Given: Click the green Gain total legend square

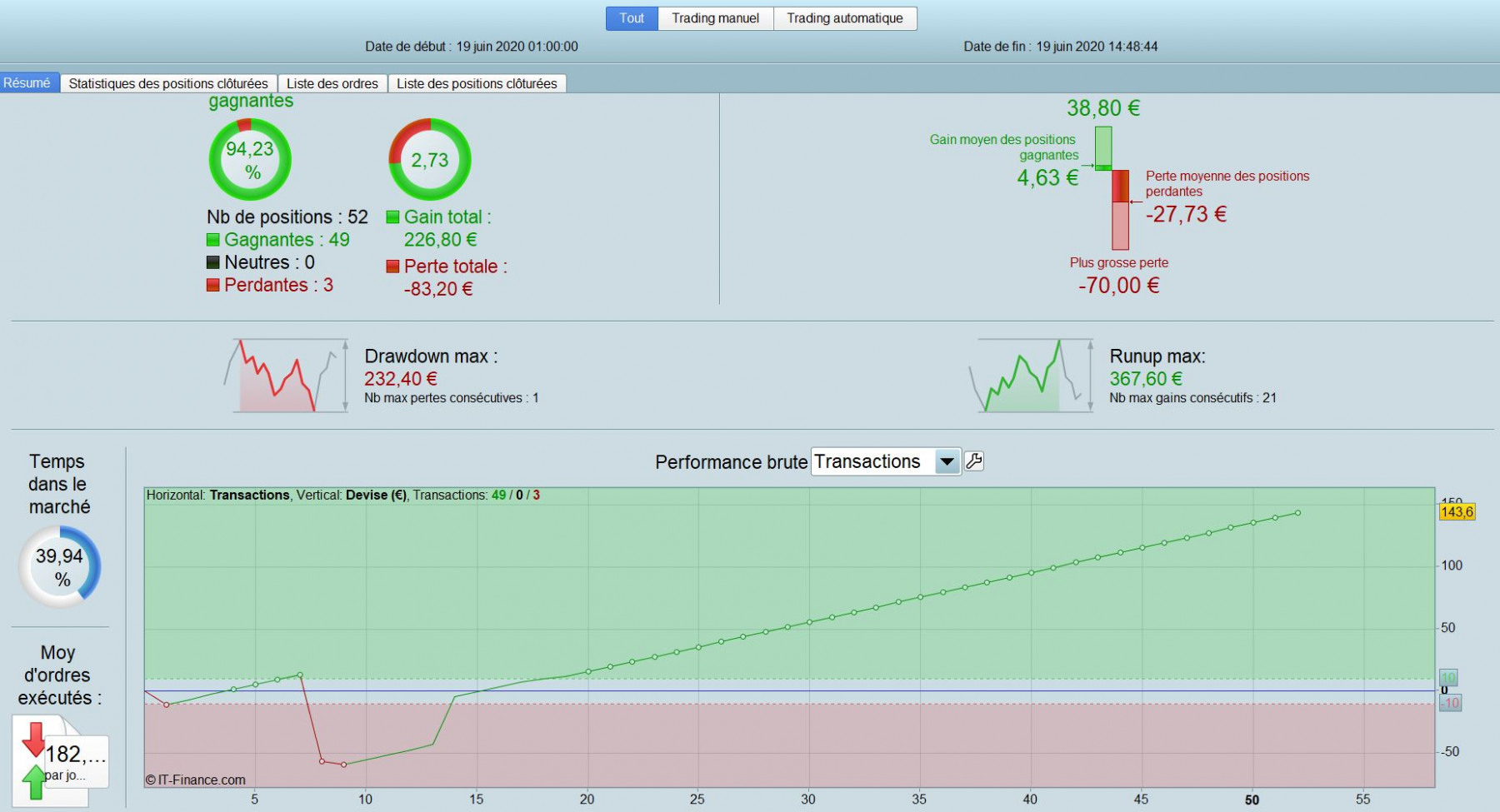Looking at the screenshot, I should click(x=393, y=217).
